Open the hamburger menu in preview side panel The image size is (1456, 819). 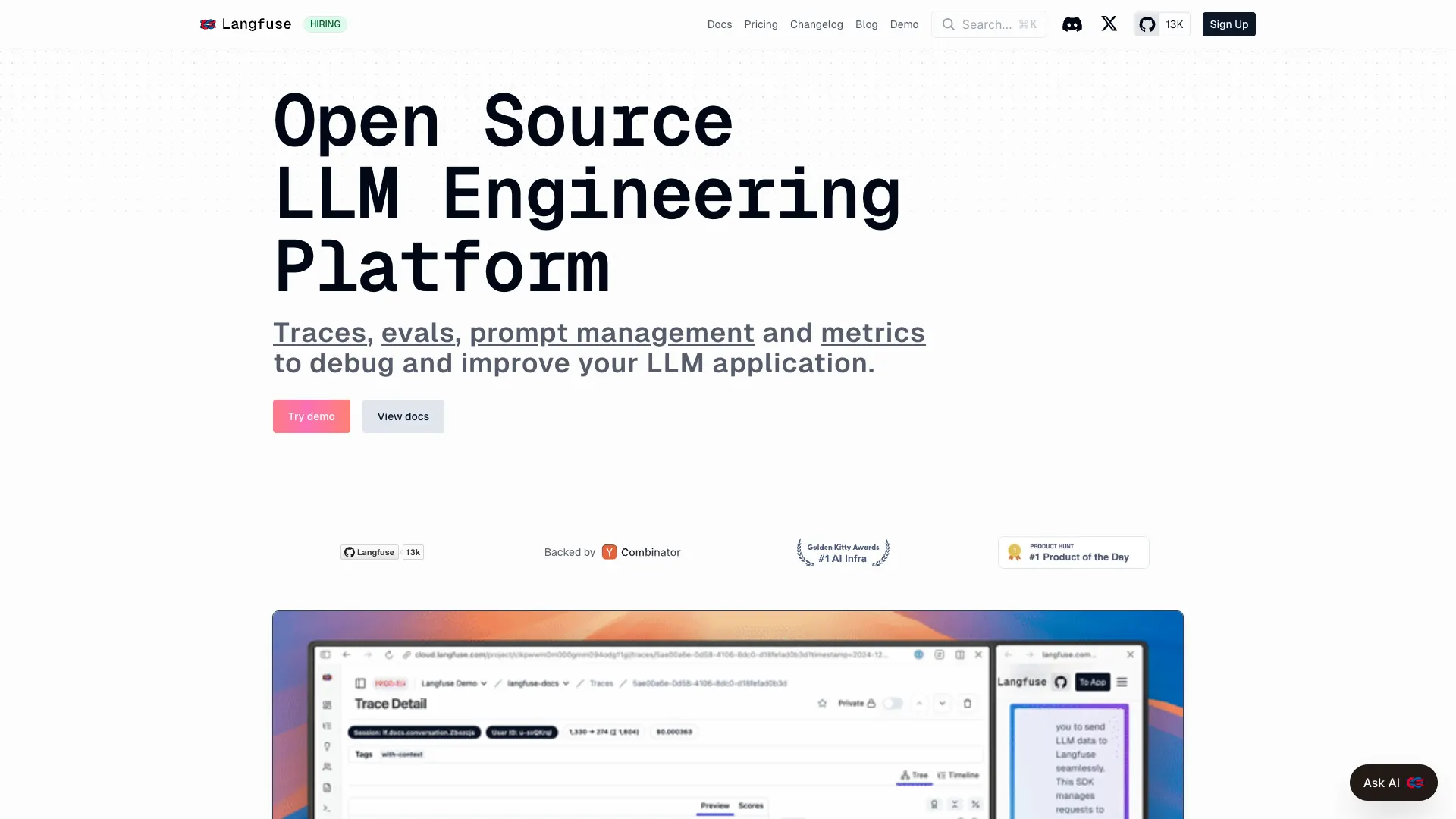coord(1122,682)
